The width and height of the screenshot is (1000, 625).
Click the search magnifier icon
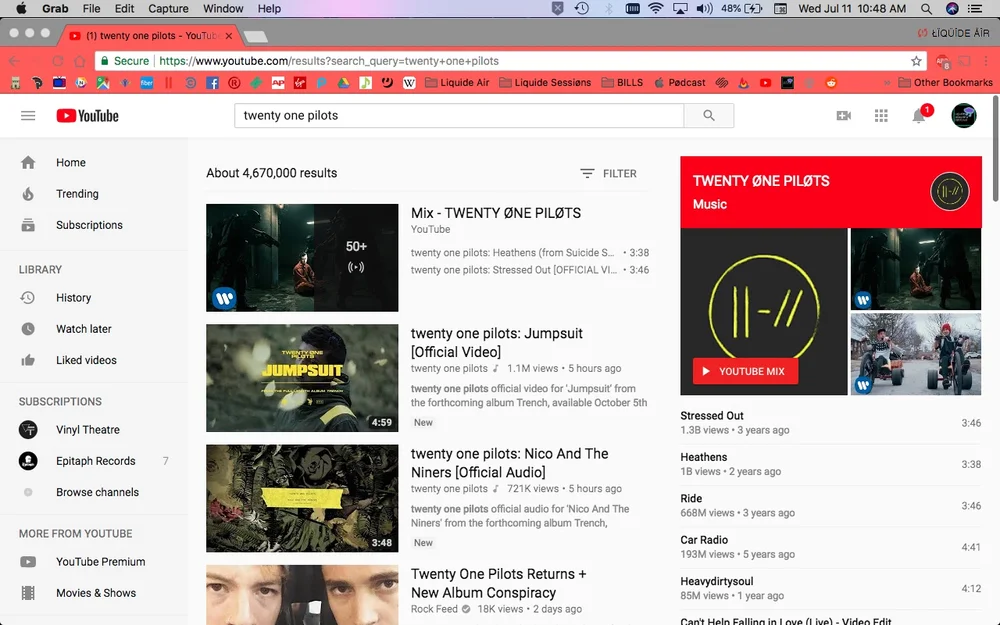click(709, 115)
